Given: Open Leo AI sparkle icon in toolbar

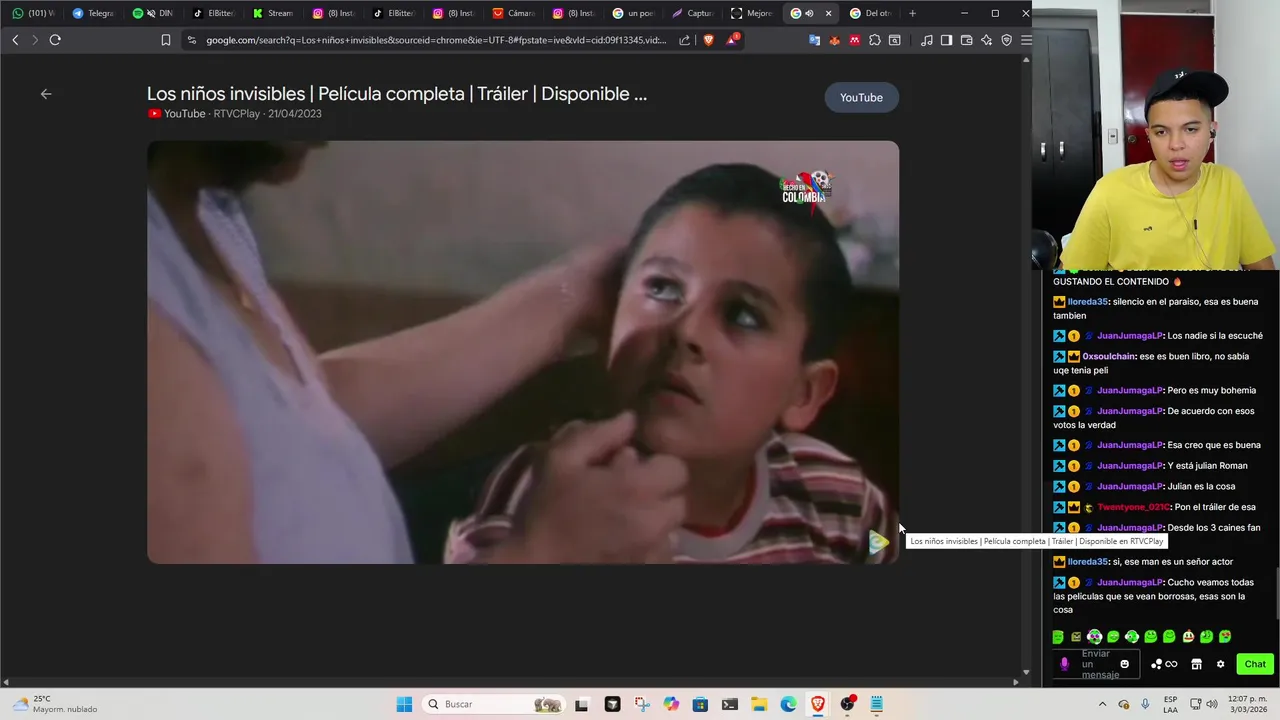Looking at the screenshot, I should 986,40.
